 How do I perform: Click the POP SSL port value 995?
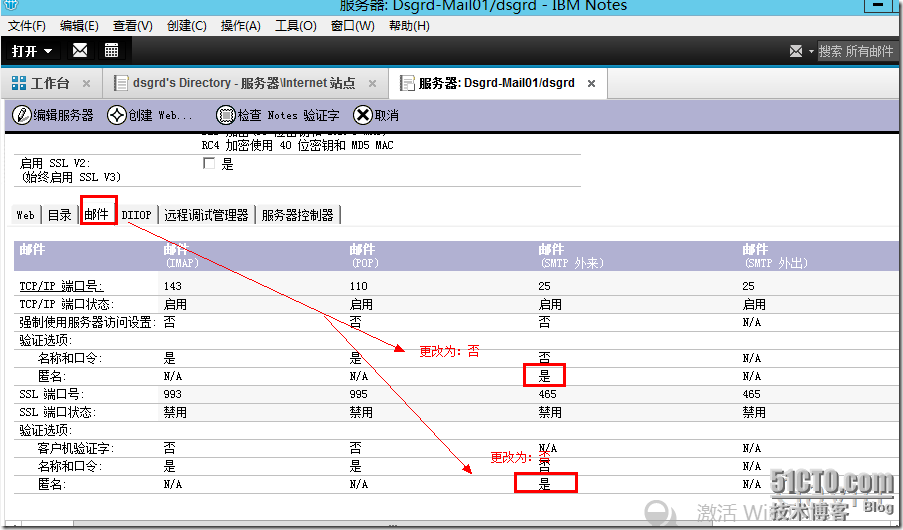[358, 395]
